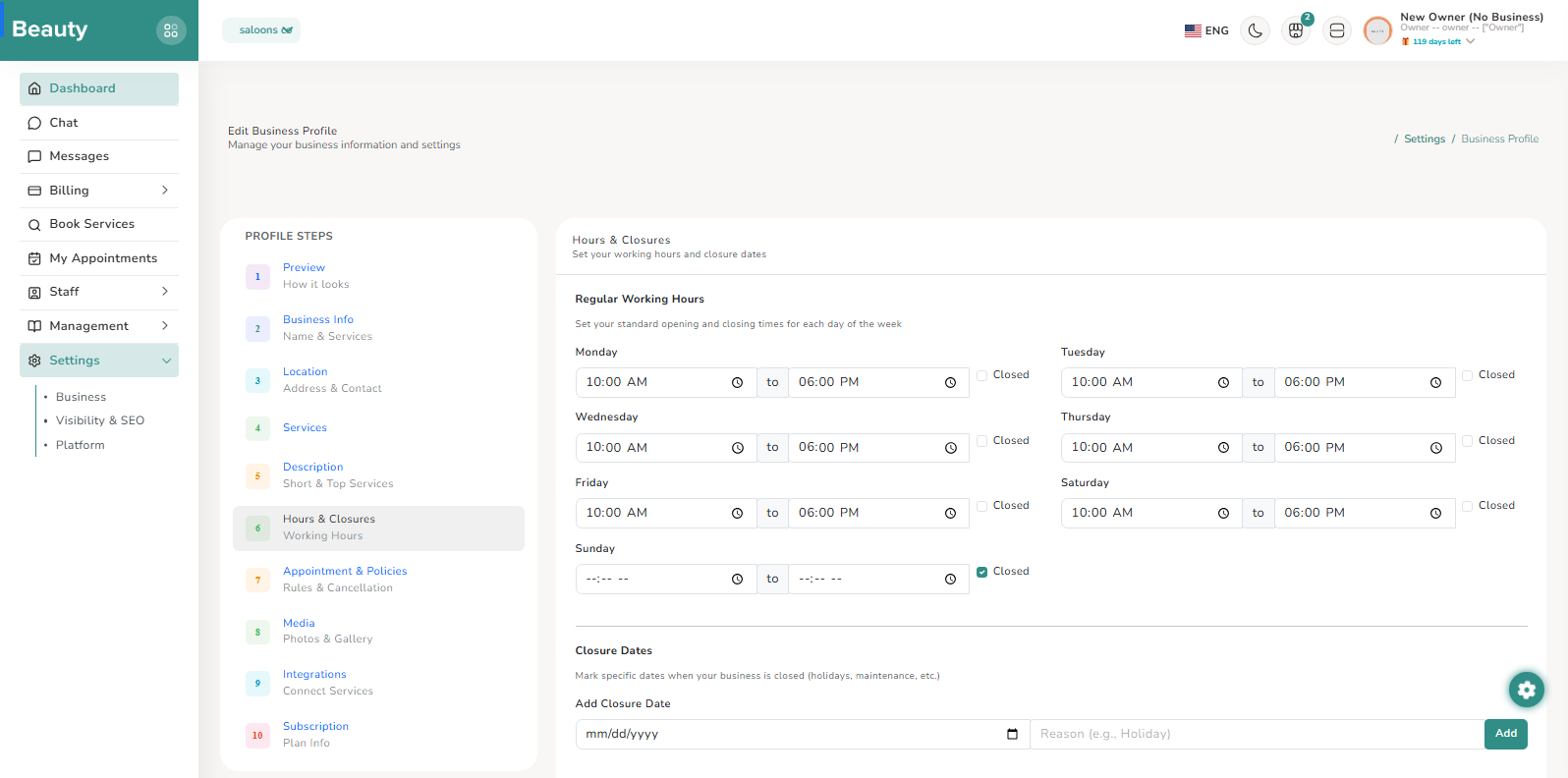
Task: Click the closure Reason text field
Action: pyautogui.click(x=1257, y=734)
